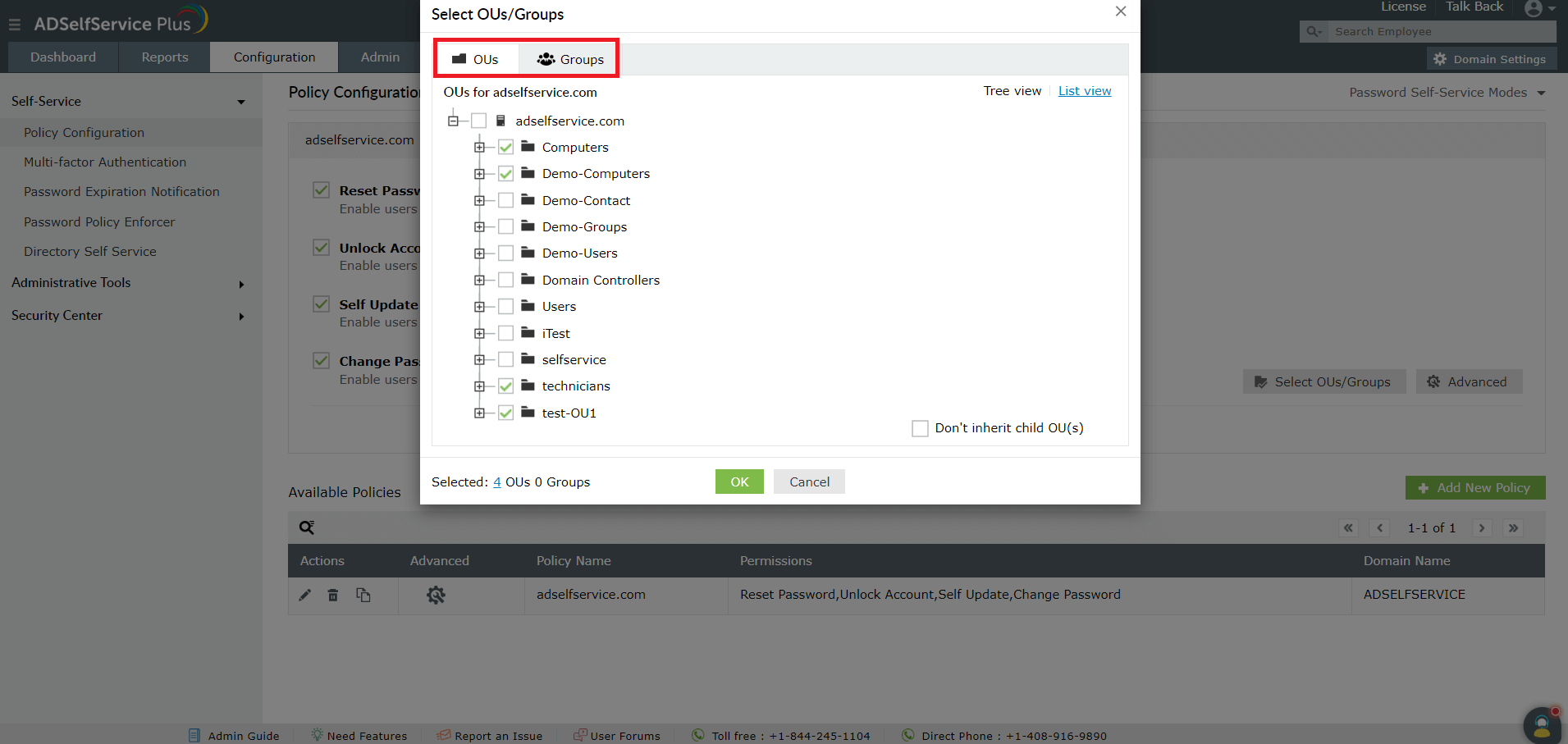The width and height of the screenshot is (1568, 744).
Task: Switch to the OUs tab
Action: tap(476, 59)
